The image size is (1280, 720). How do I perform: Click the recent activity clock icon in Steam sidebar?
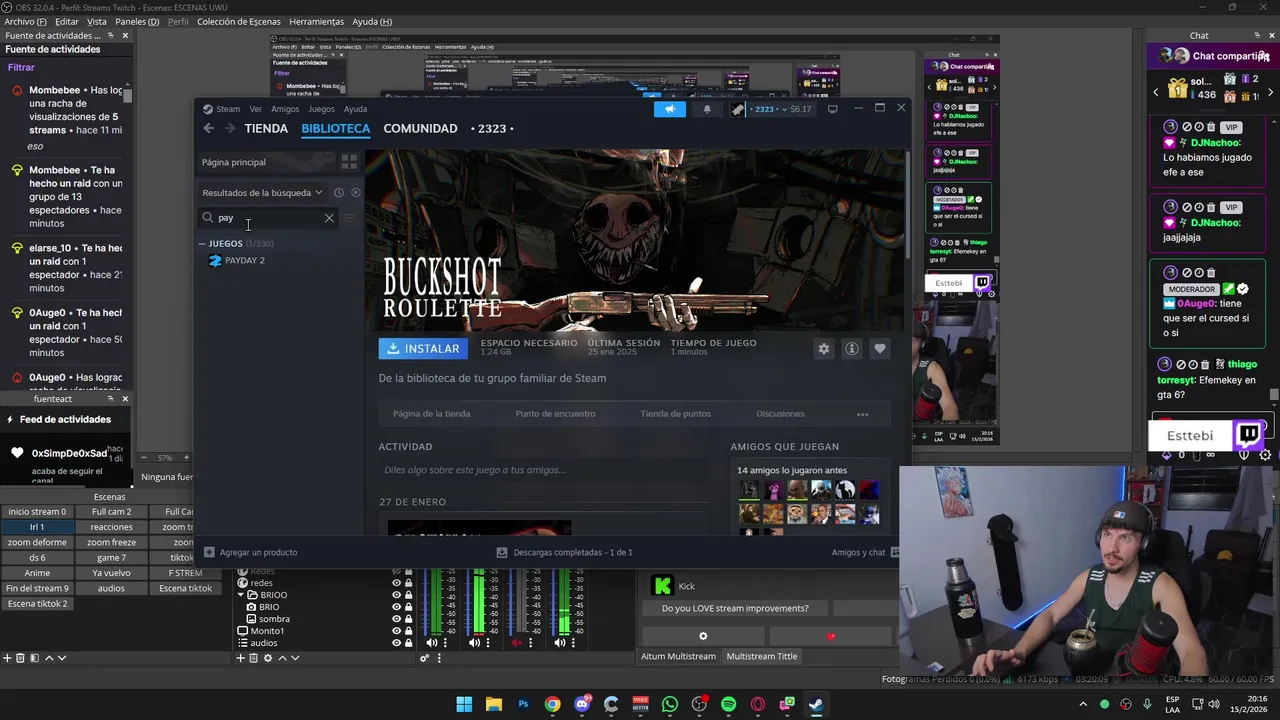tap(339, 193)
